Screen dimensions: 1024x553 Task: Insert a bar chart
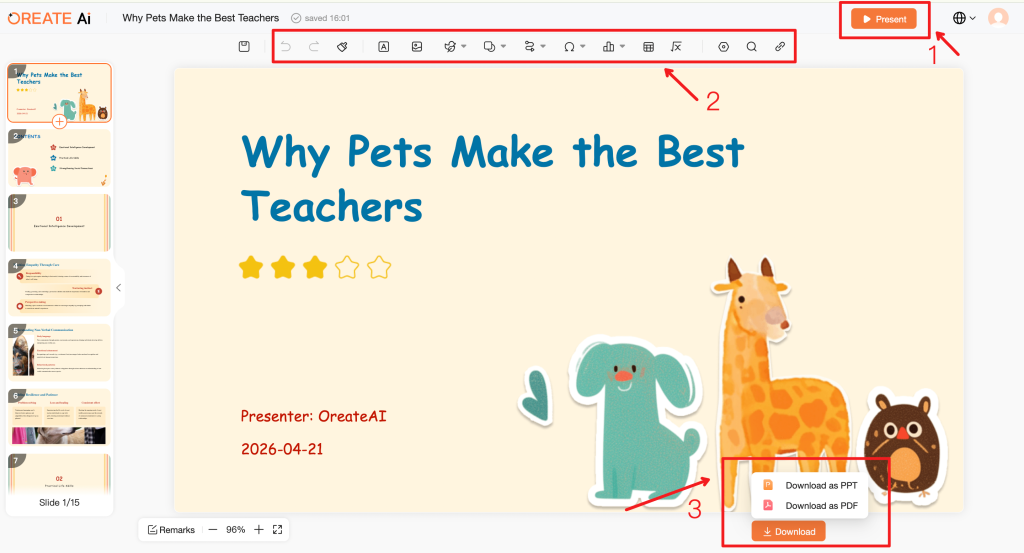[x=609, y=46]
